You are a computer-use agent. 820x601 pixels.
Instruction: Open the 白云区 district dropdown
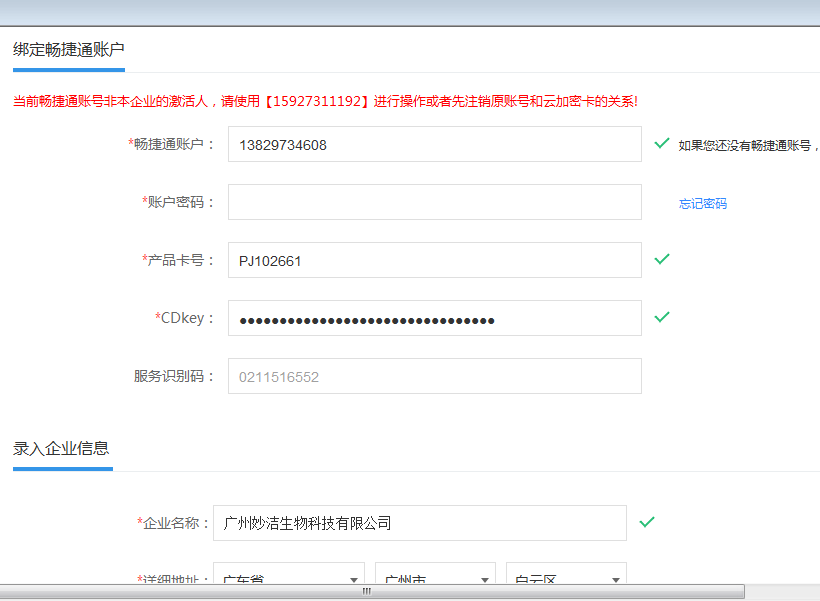coord(566,573)
